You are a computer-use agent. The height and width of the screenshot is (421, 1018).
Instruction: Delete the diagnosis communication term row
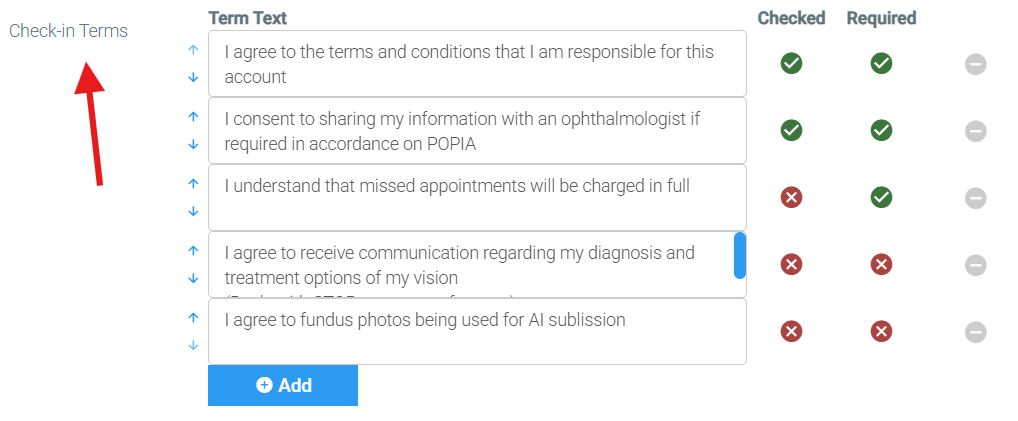point(975,265)
